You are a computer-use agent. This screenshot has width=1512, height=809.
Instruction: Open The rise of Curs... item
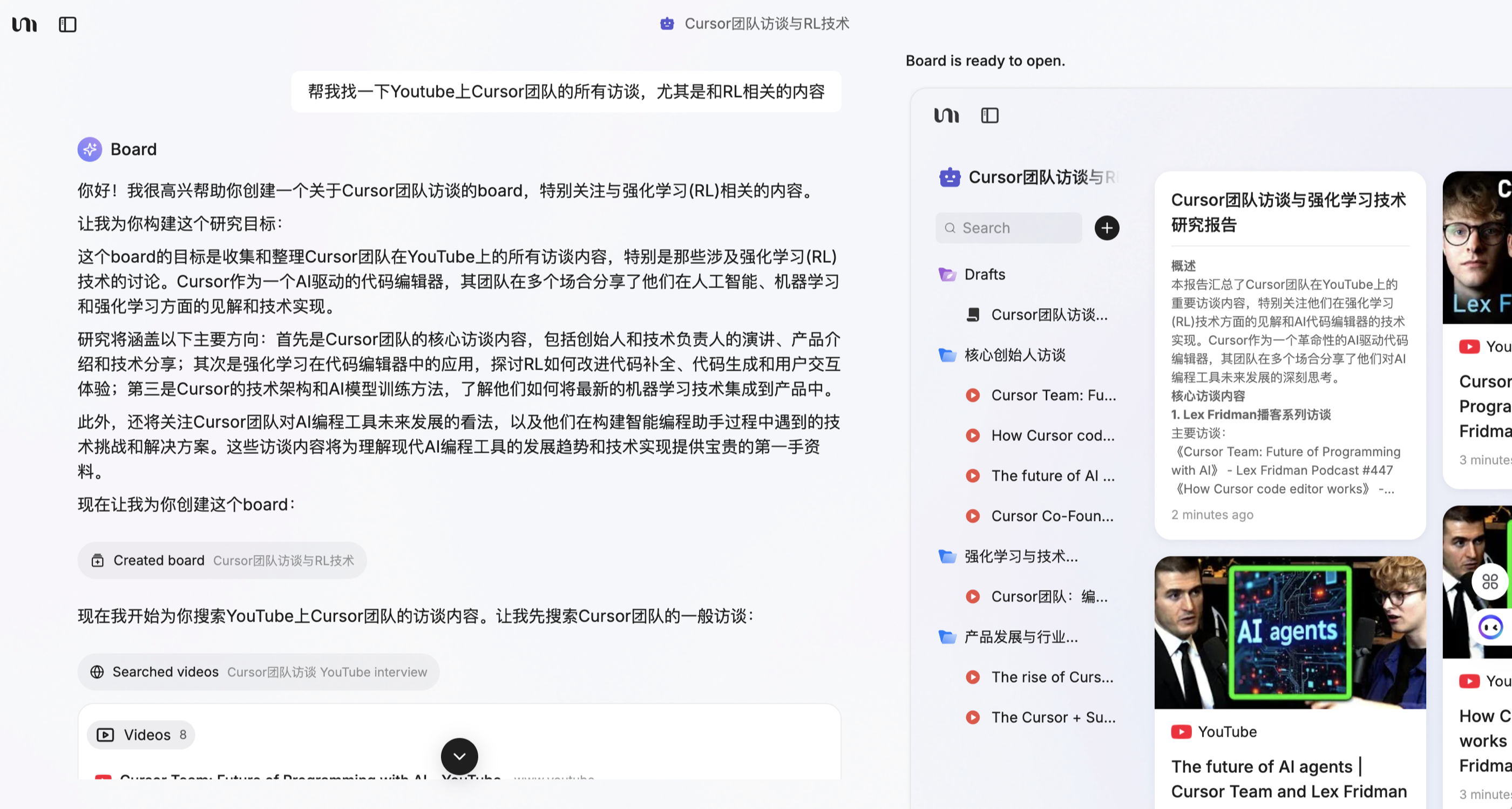pyautogui.click(x=1040, y=677)
